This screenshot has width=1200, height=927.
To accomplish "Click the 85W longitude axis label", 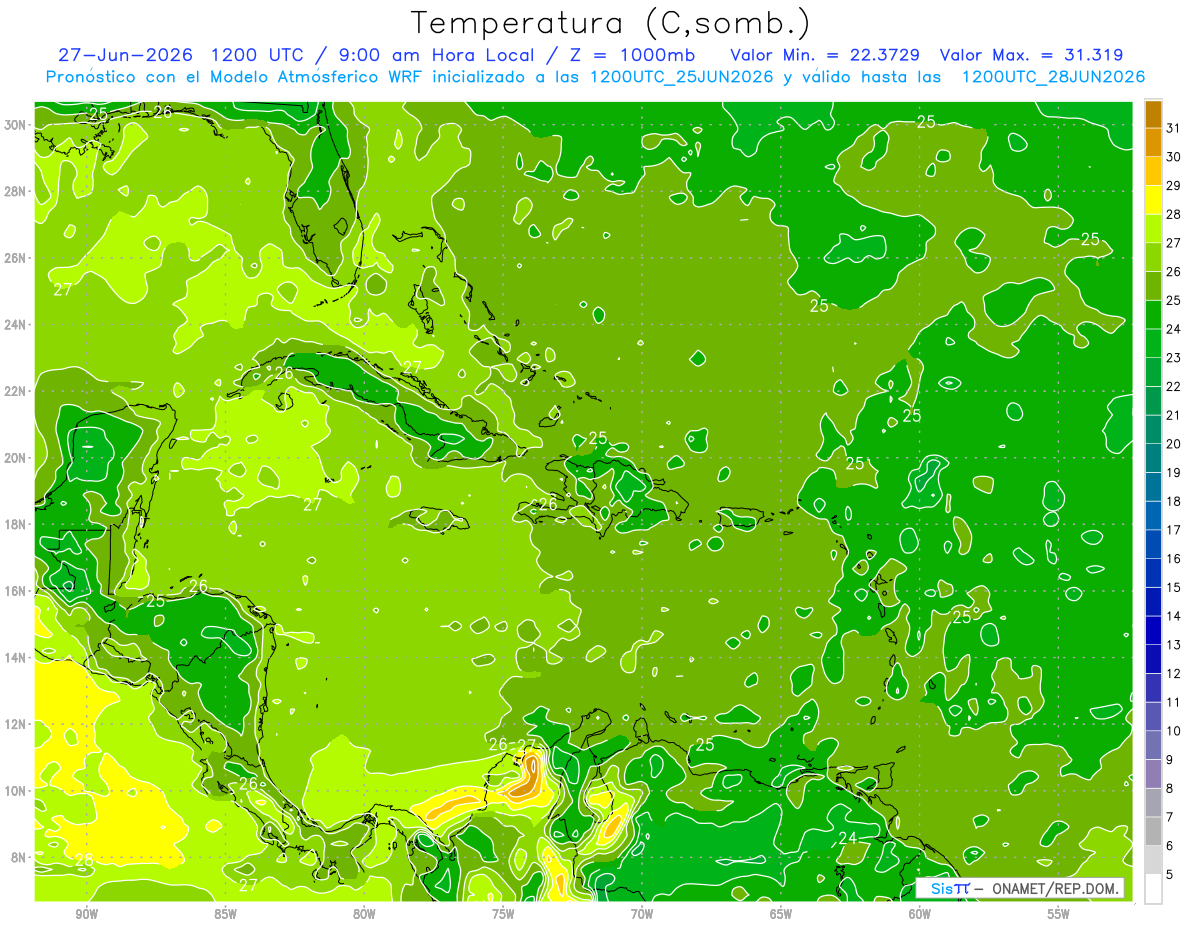I will pyautogui.click(x=226, y=914).
